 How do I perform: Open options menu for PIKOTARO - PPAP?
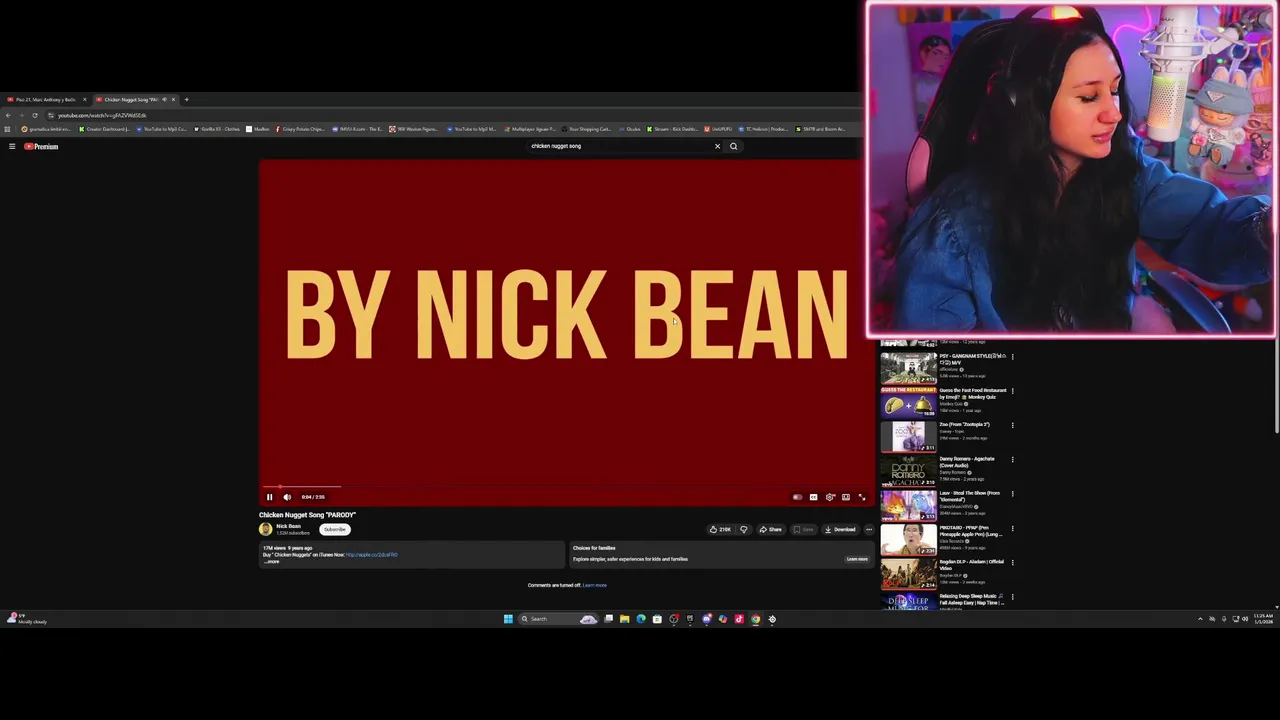[x=1012, y=528]
